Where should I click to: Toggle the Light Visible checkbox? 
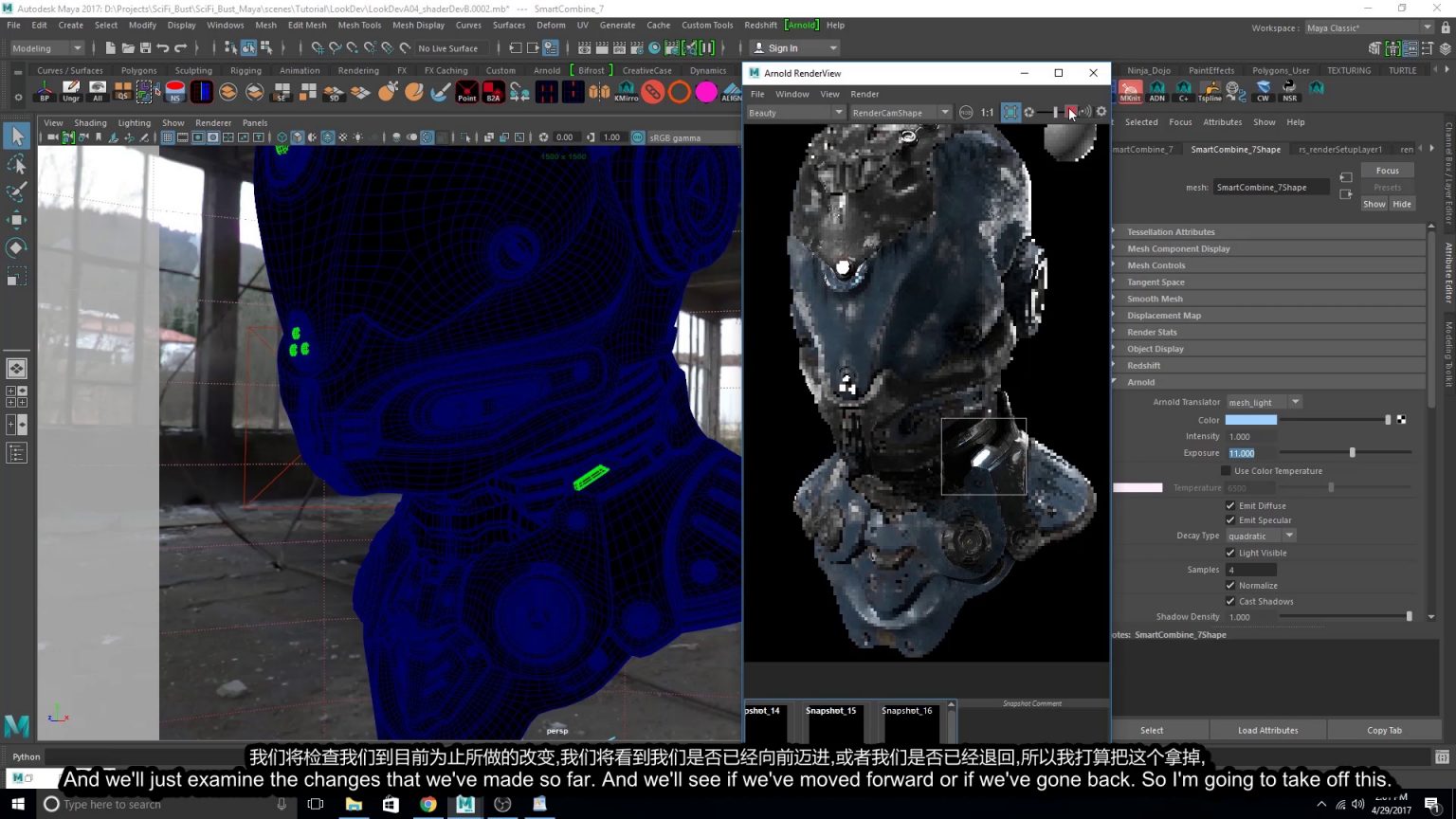pyautogui.click(x=1230, y=553)
